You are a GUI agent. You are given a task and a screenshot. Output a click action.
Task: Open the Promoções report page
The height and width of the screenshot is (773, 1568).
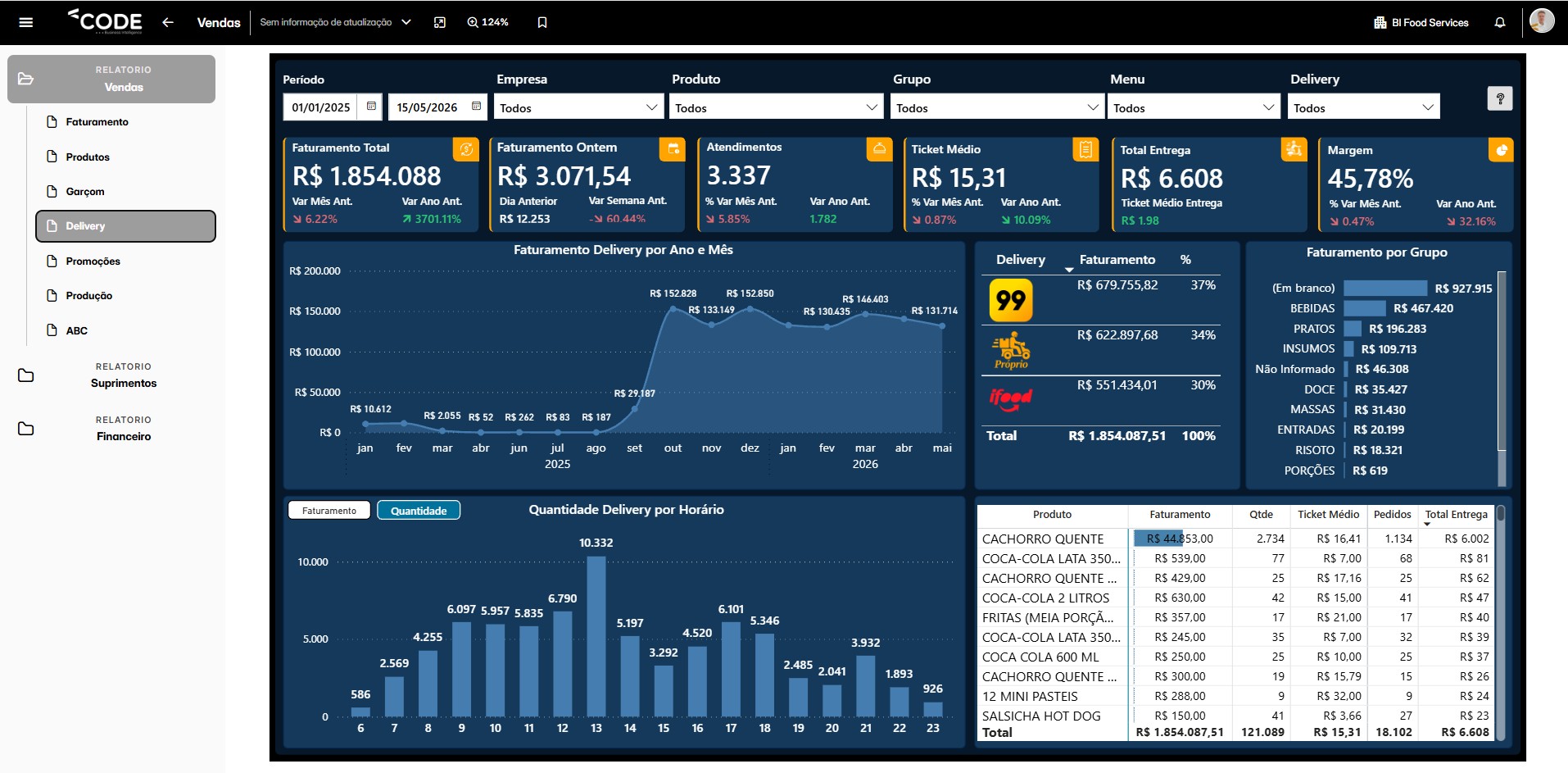[x=93, y=261]
